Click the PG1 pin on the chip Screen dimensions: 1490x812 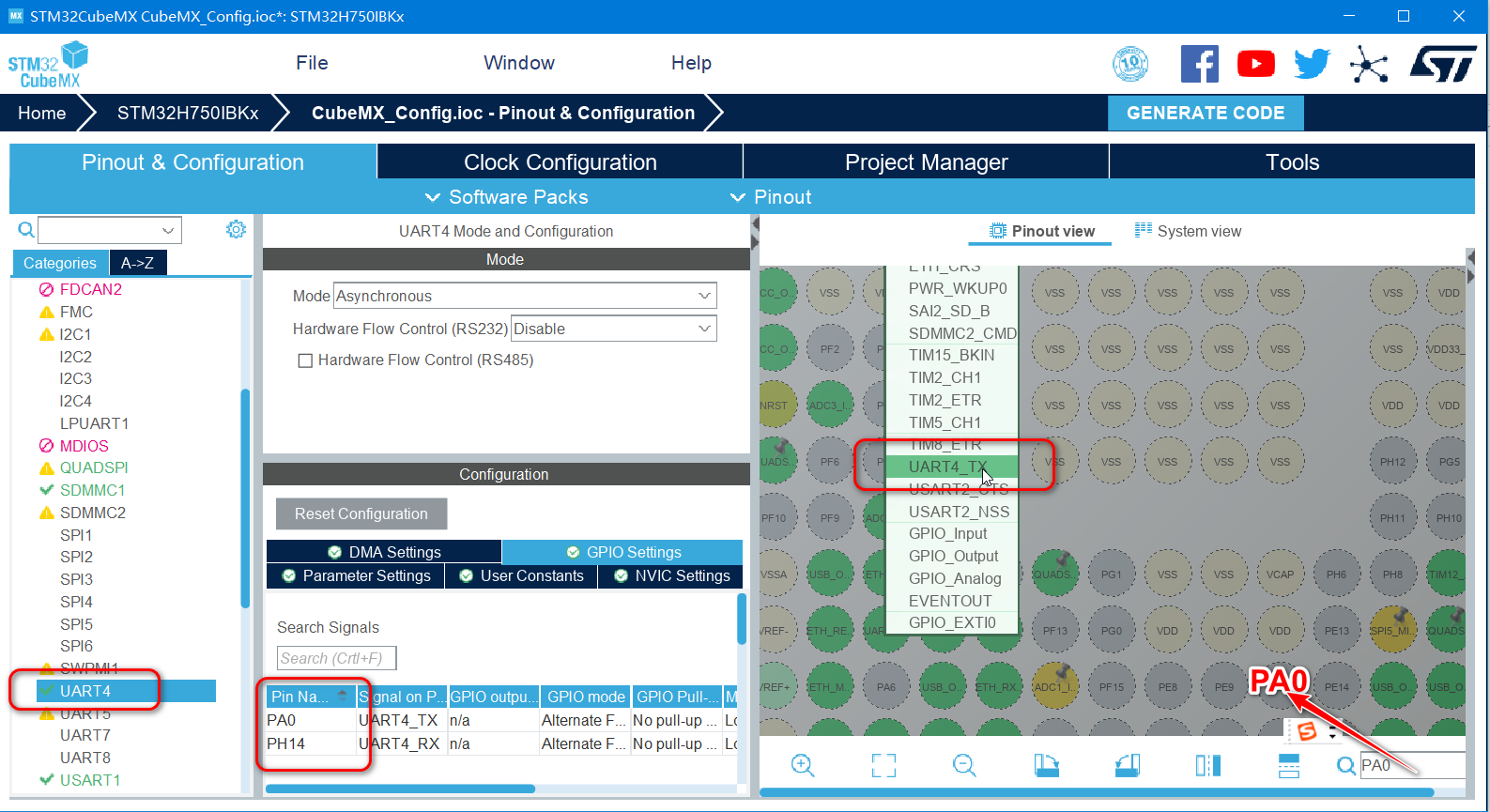[1111, 575]
